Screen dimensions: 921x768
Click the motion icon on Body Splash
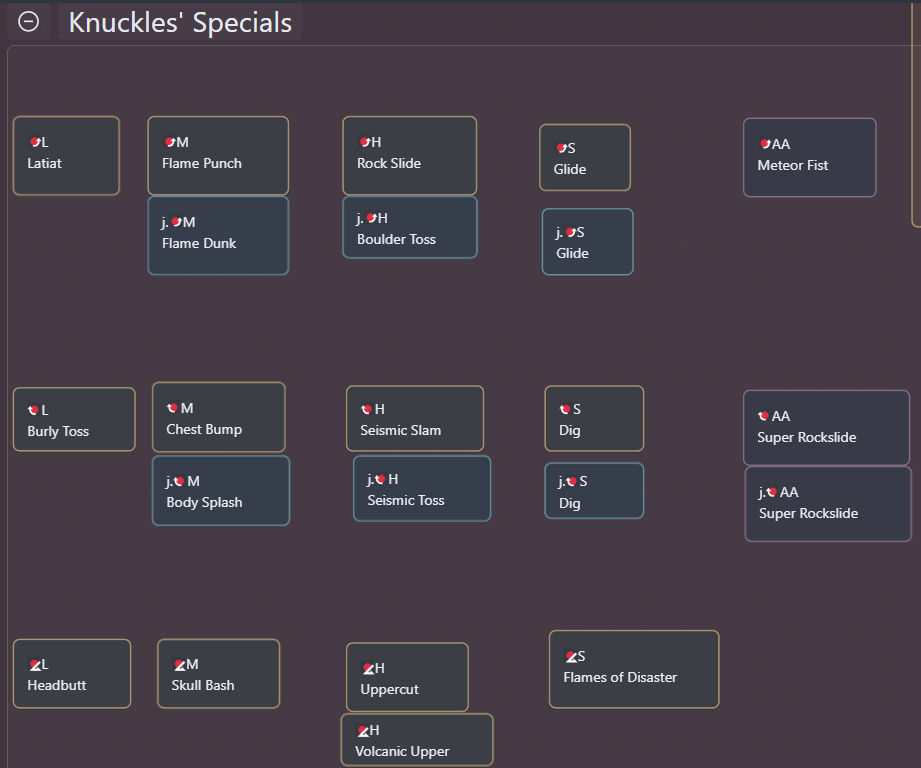point(179,481)
